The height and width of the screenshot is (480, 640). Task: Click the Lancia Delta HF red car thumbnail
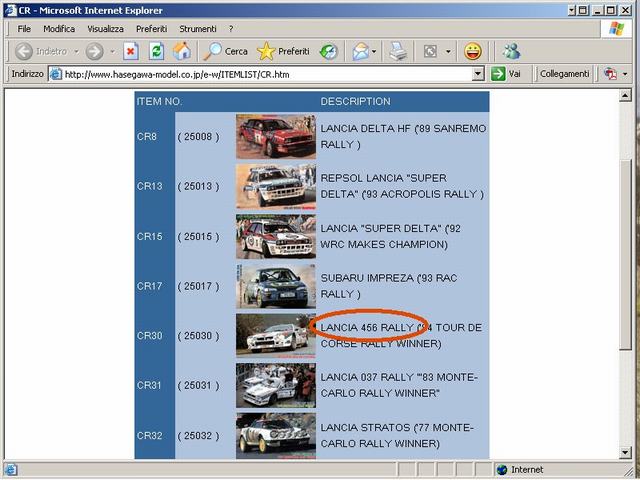276,136
